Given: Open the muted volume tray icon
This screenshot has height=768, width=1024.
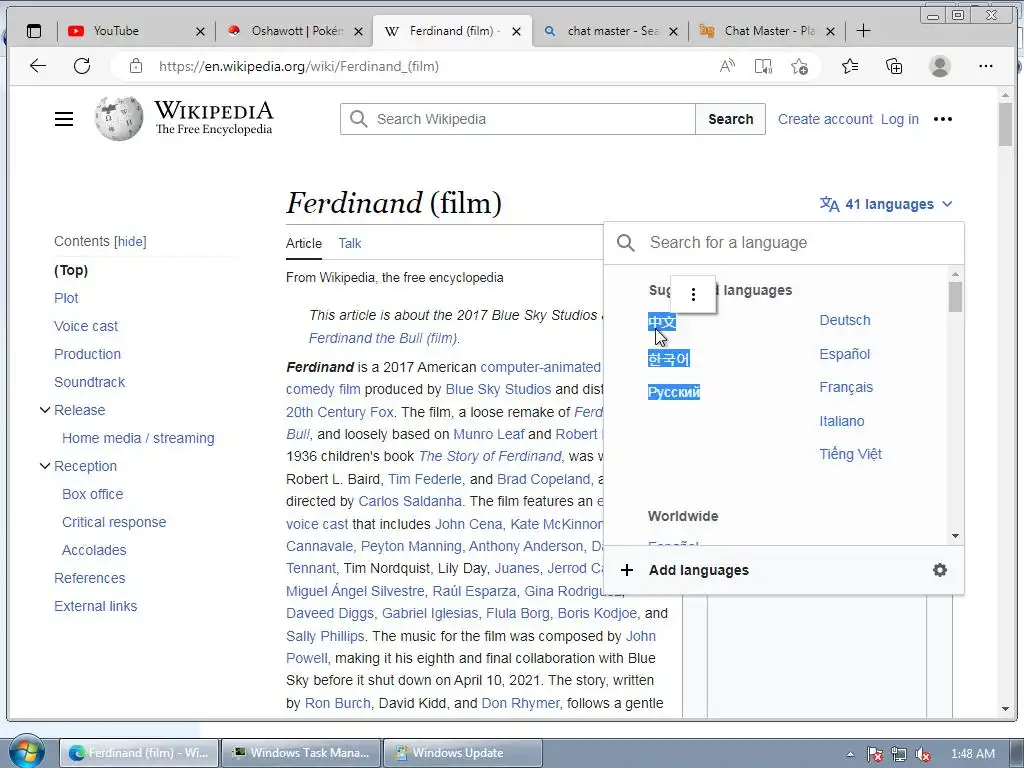Looking at the screenshot, I should point(923,754).
